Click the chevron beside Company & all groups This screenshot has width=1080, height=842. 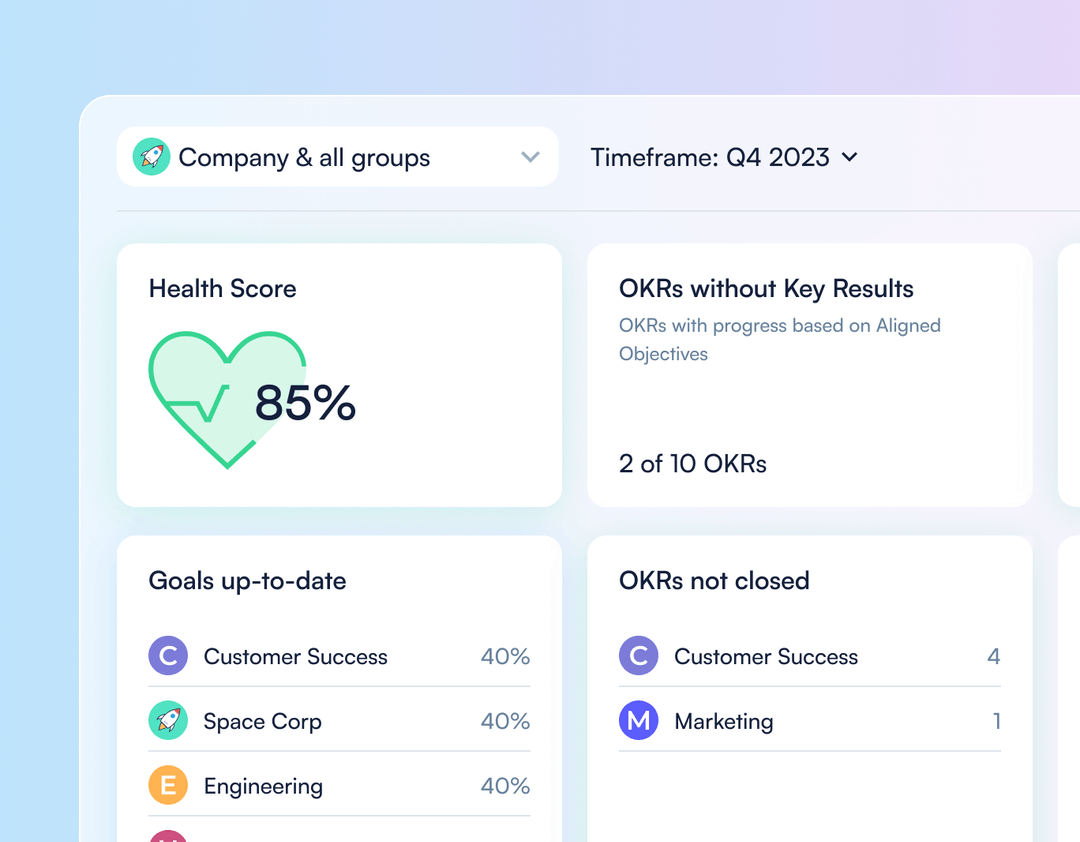[x=530, y=157]
